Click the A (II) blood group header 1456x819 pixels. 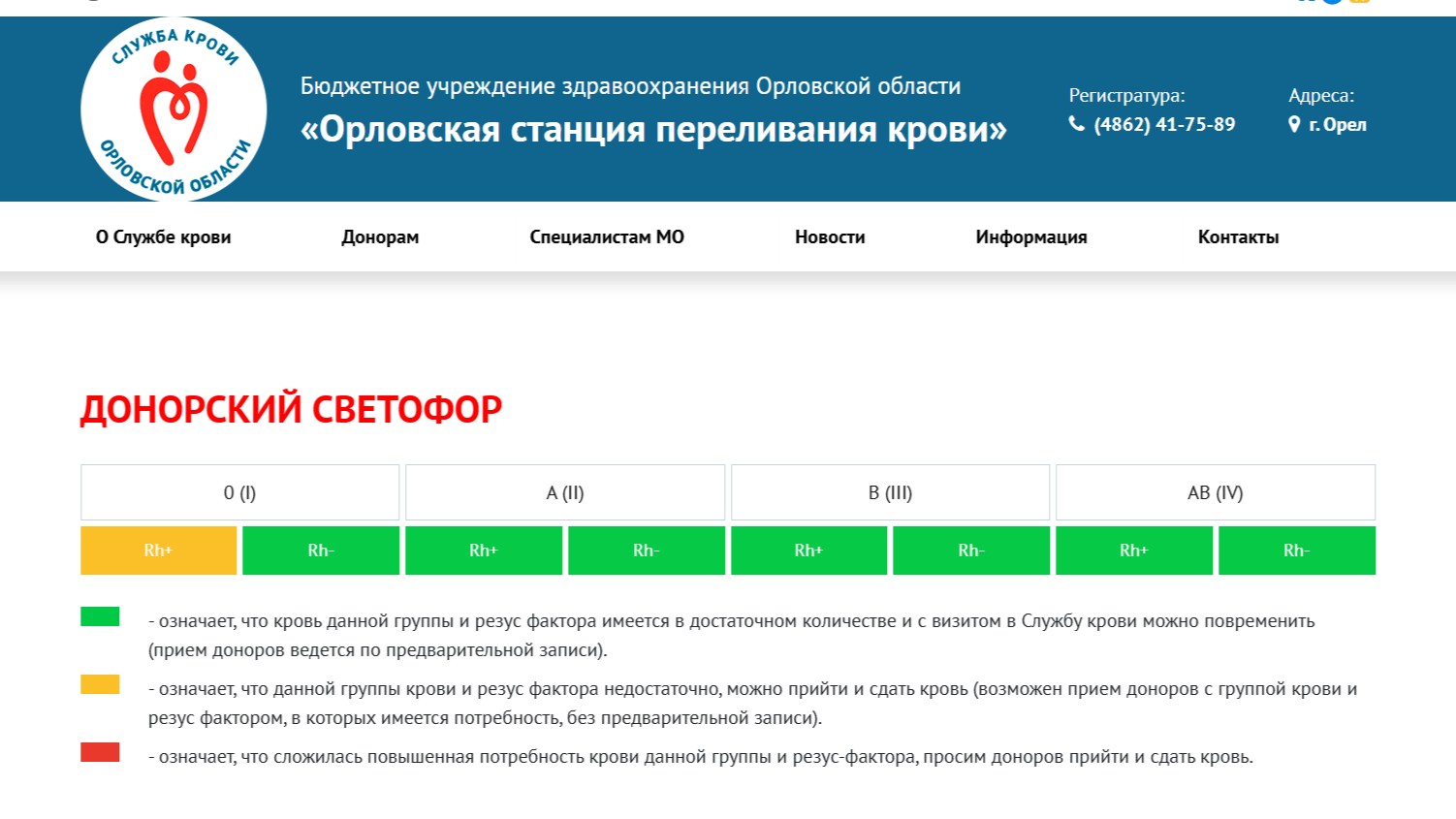tap(565, 492)
